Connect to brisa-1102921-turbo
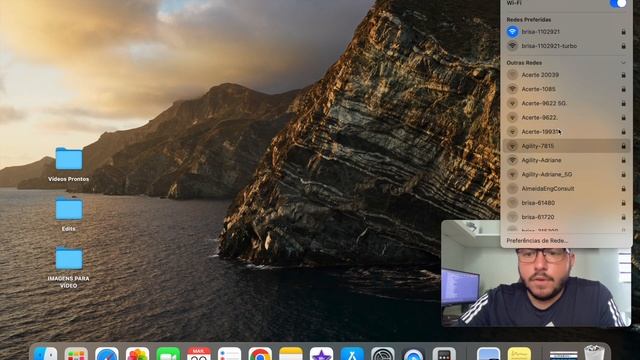 coord(566,46)
